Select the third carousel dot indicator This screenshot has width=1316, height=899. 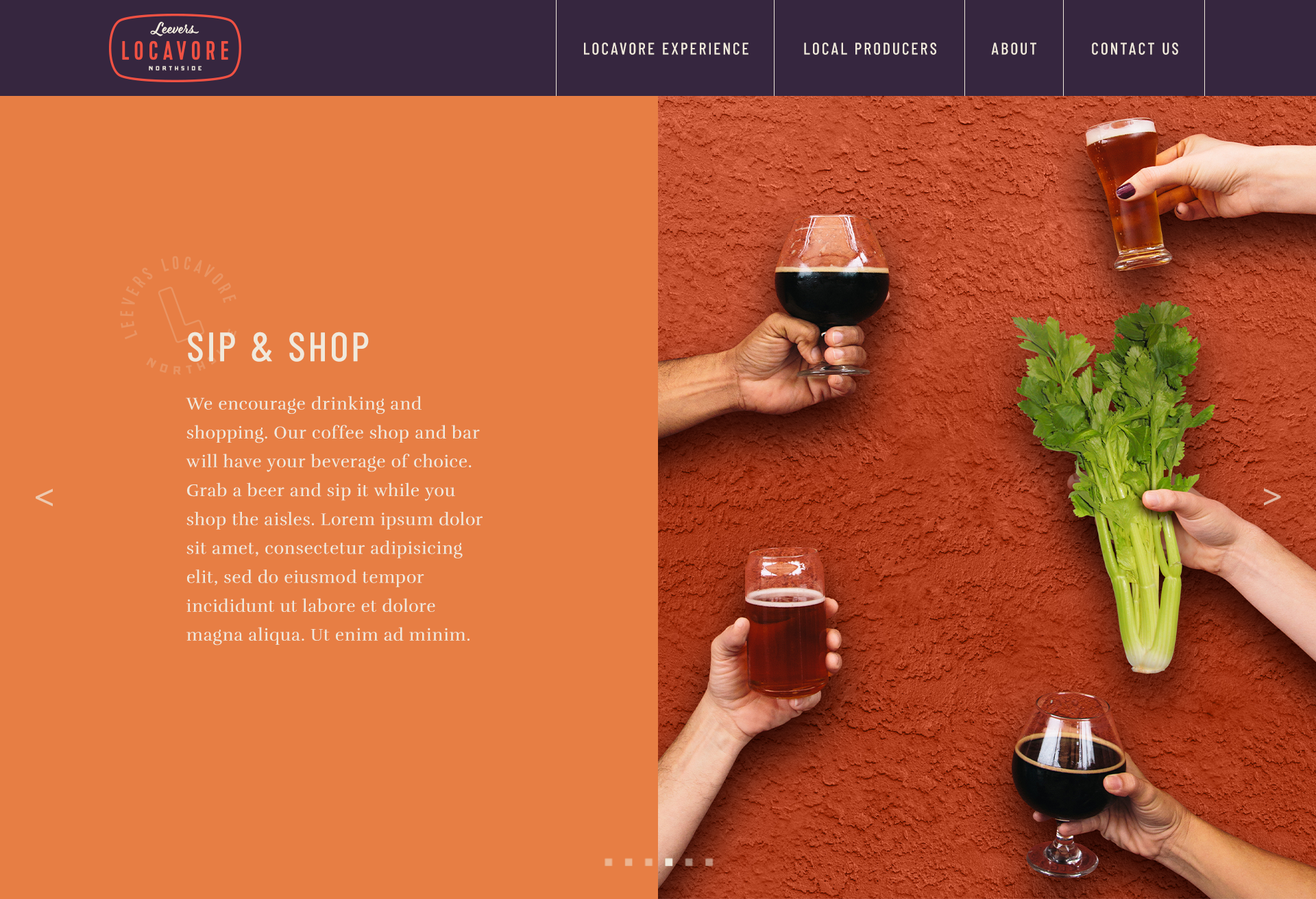pos(648,862)
